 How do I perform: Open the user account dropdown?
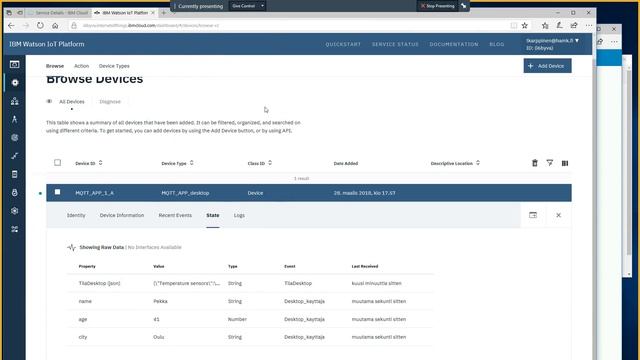552,44
